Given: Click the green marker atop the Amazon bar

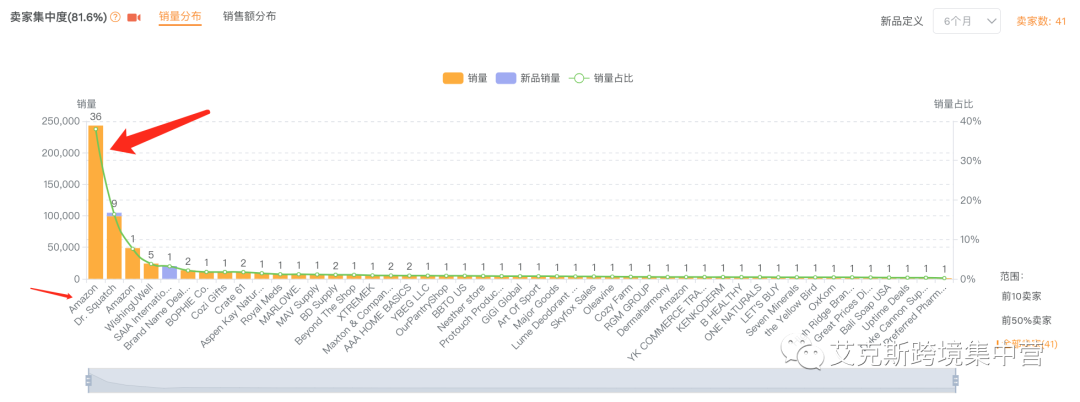Looking at the screenshot, I should (x=96, y=129).
